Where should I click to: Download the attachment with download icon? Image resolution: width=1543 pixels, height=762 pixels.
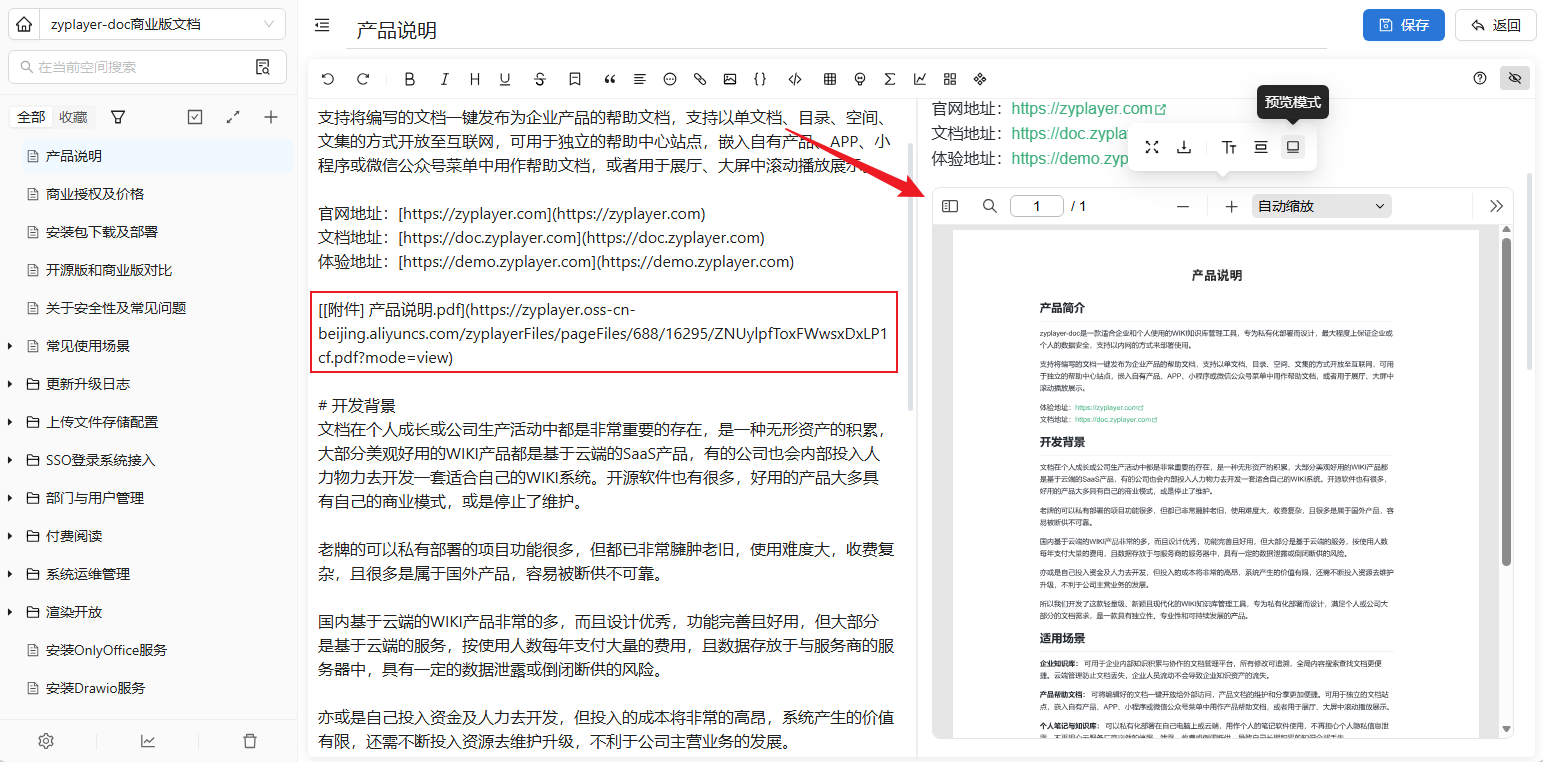point(1184,147)
